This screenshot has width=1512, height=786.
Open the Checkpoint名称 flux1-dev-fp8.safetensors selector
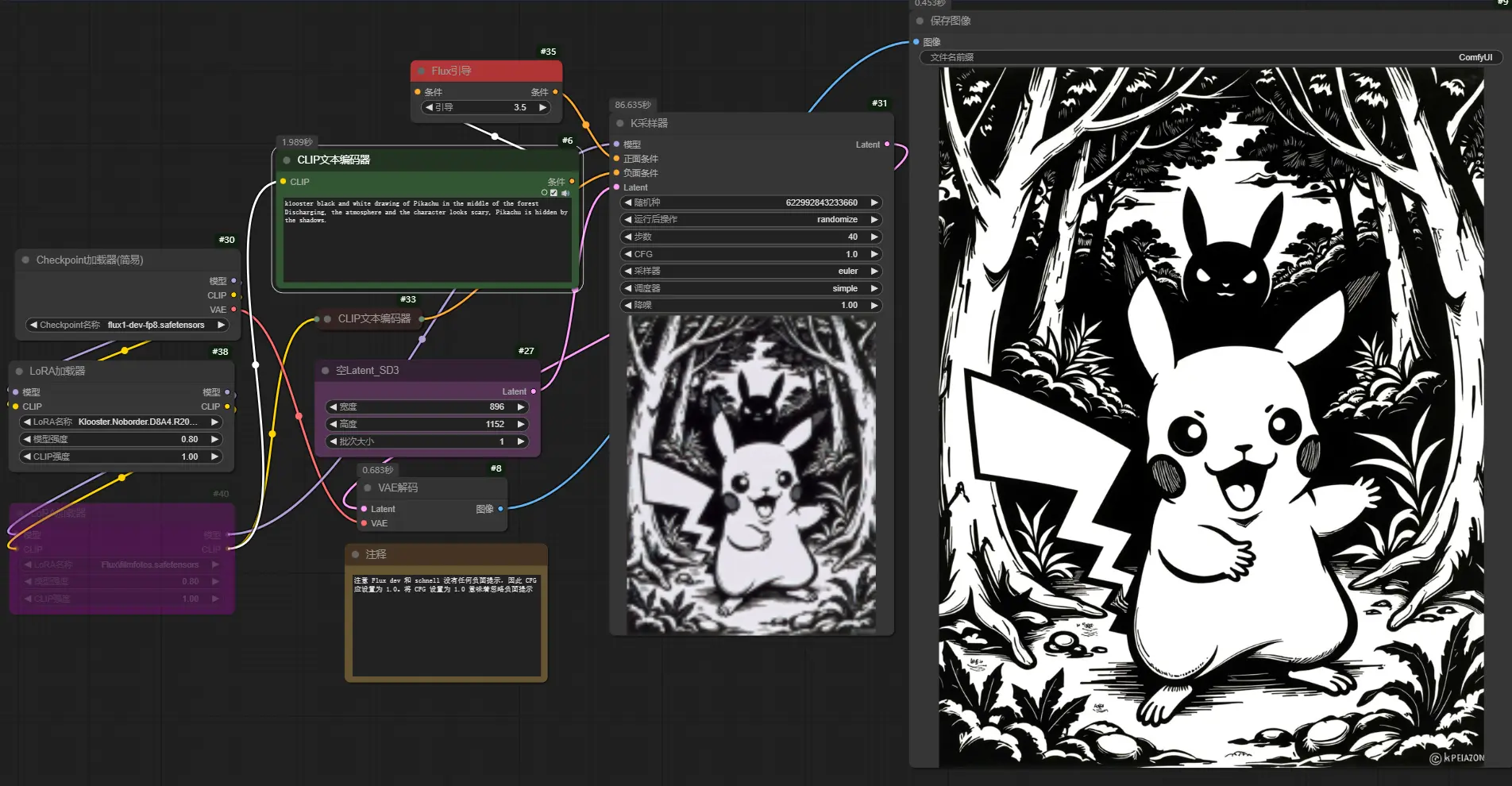[127, 325]
